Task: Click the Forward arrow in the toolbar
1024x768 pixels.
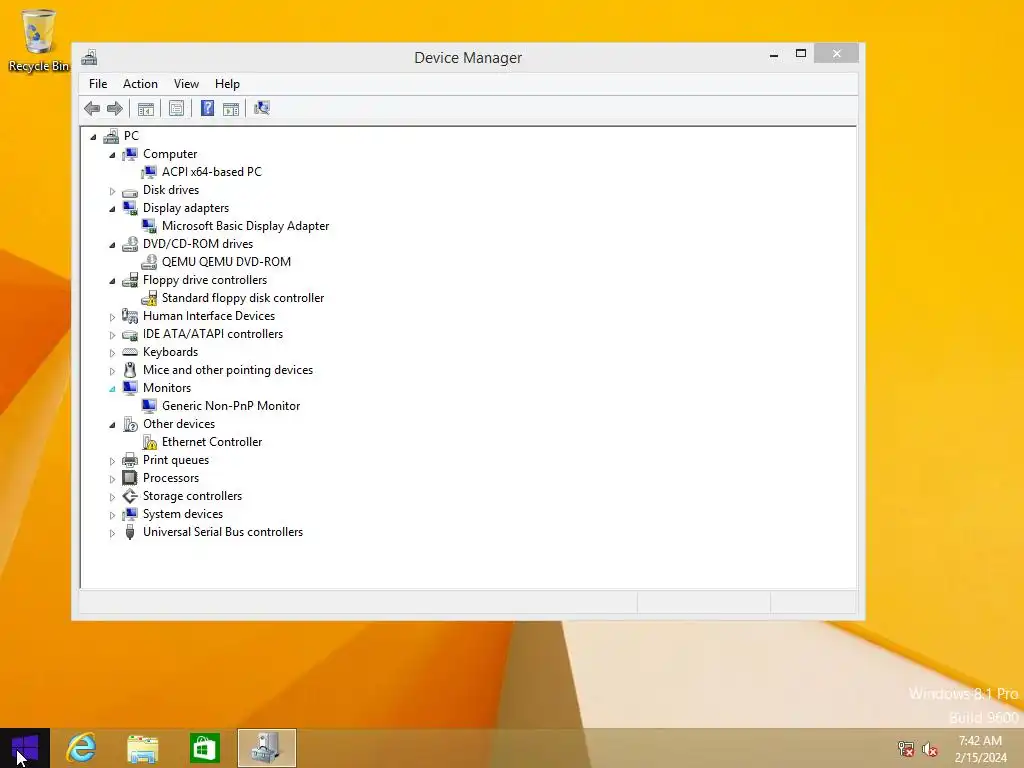Action: (115, 108)
